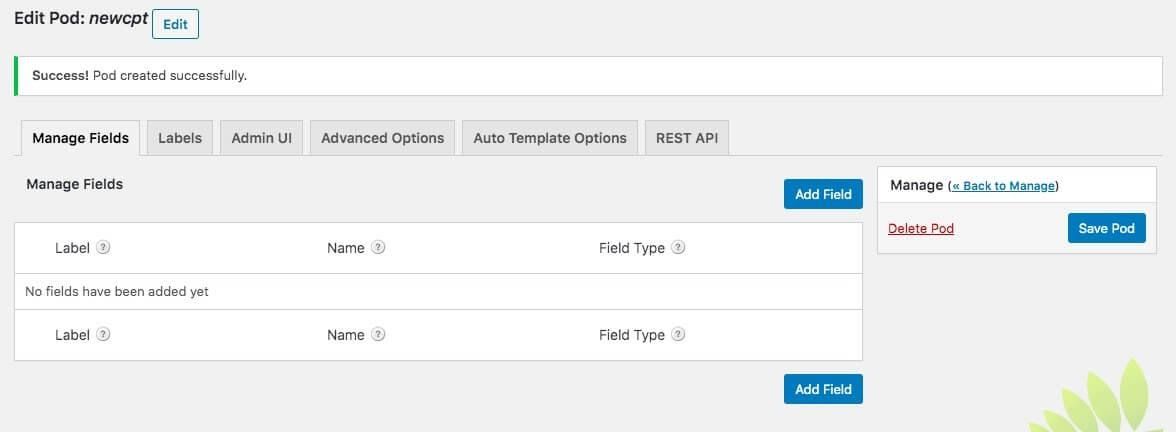Click help icon beside top Name header

point(378,248)
